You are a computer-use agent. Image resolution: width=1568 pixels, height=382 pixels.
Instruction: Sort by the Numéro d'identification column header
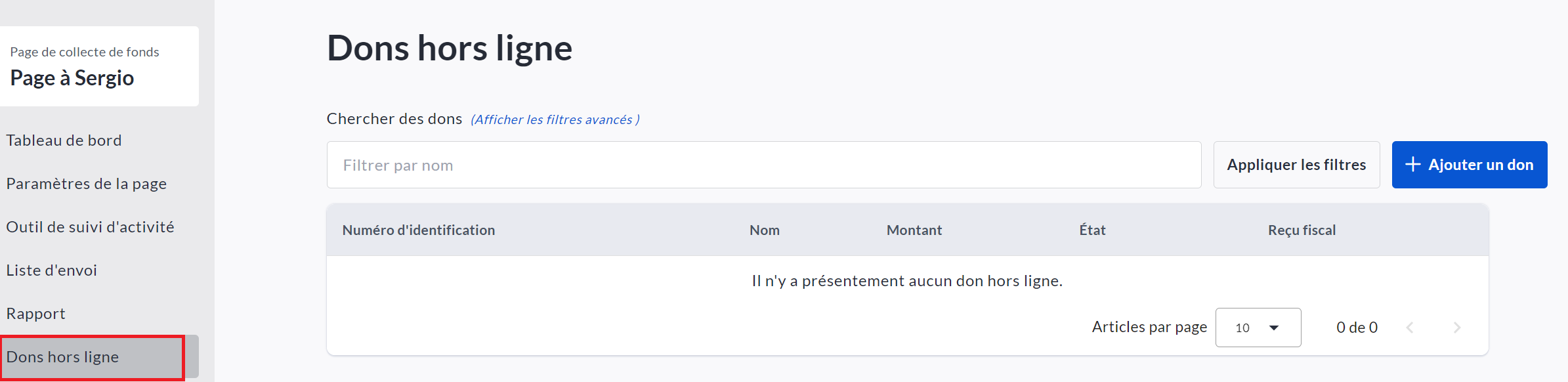[x=418, y=230]
